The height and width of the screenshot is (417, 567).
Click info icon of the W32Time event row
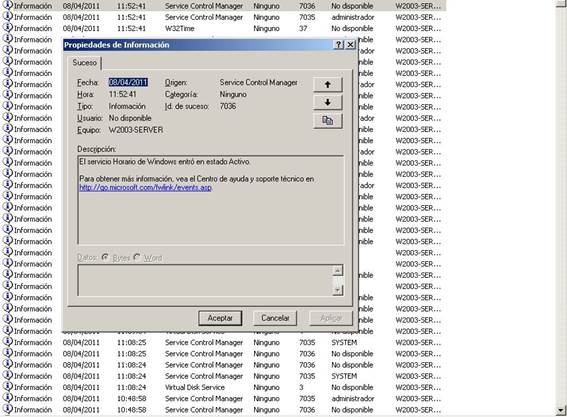(8, 28)
